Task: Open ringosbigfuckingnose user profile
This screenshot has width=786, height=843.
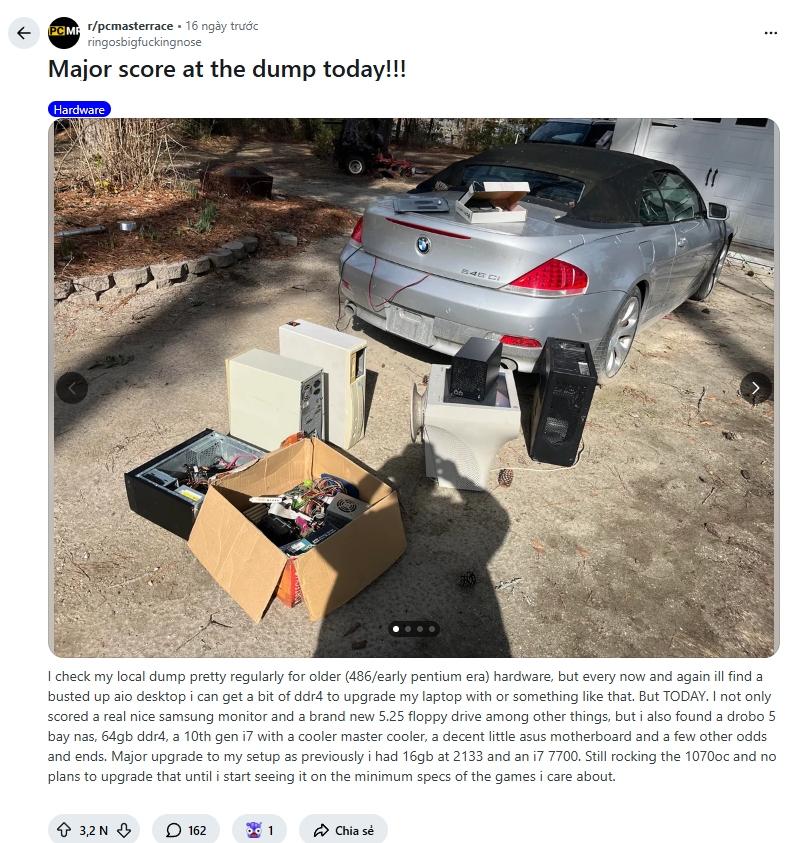Action: (145, 42)
